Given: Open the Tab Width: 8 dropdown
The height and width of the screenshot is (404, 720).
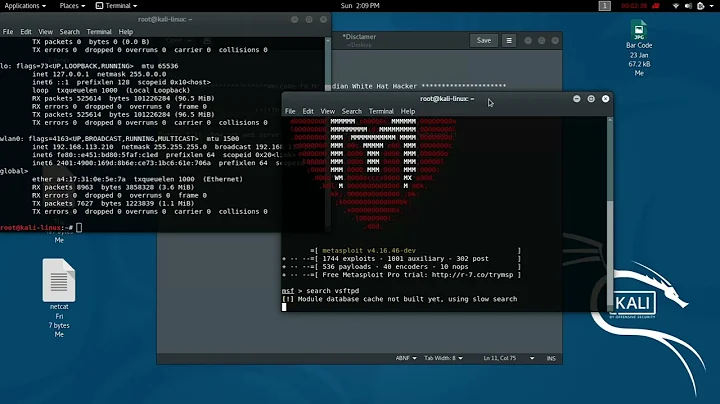Looking at the screenshot, I should click(443, 358).
